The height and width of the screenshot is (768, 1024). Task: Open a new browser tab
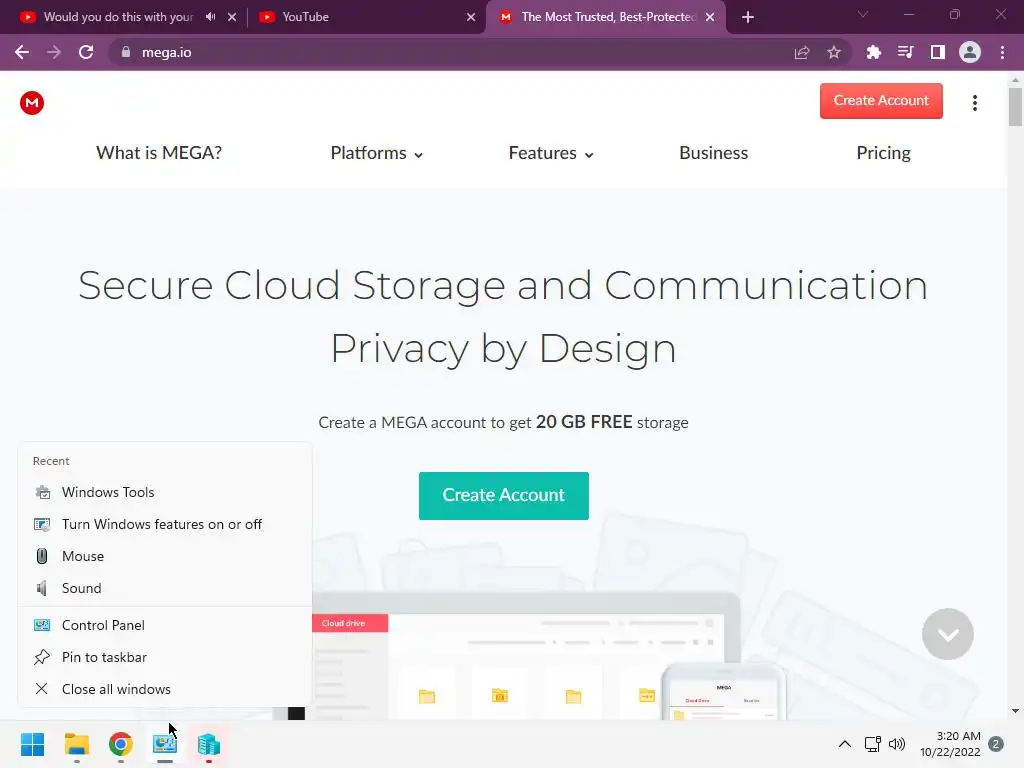click(x=748, y=17)
